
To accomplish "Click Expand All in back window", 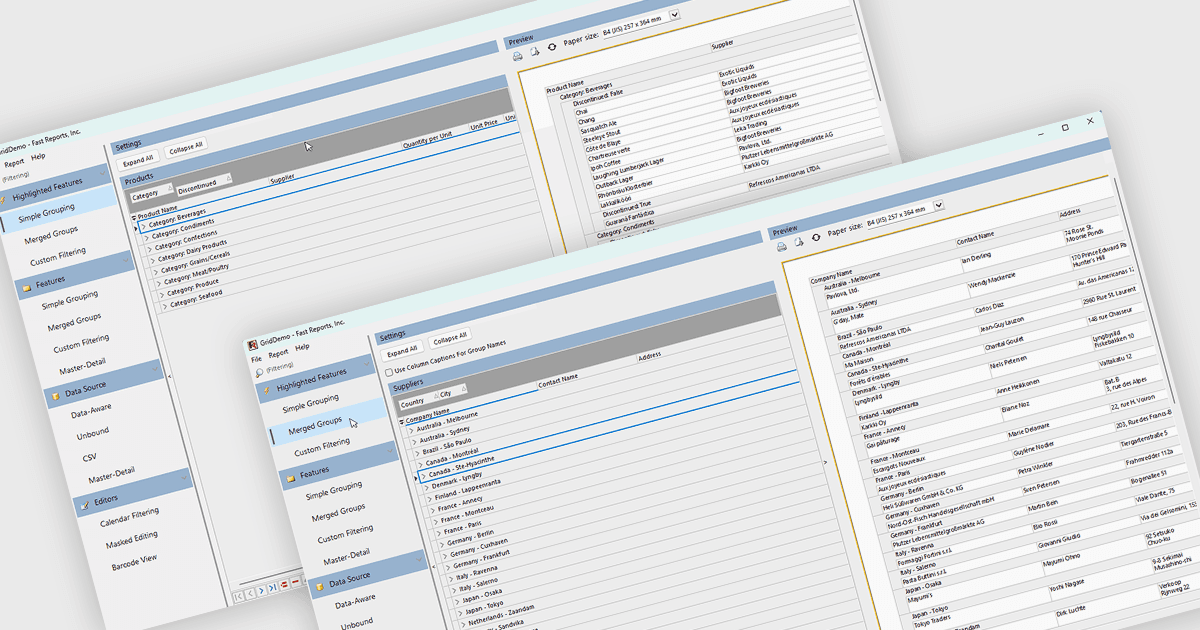I will (x=138, y=159).
